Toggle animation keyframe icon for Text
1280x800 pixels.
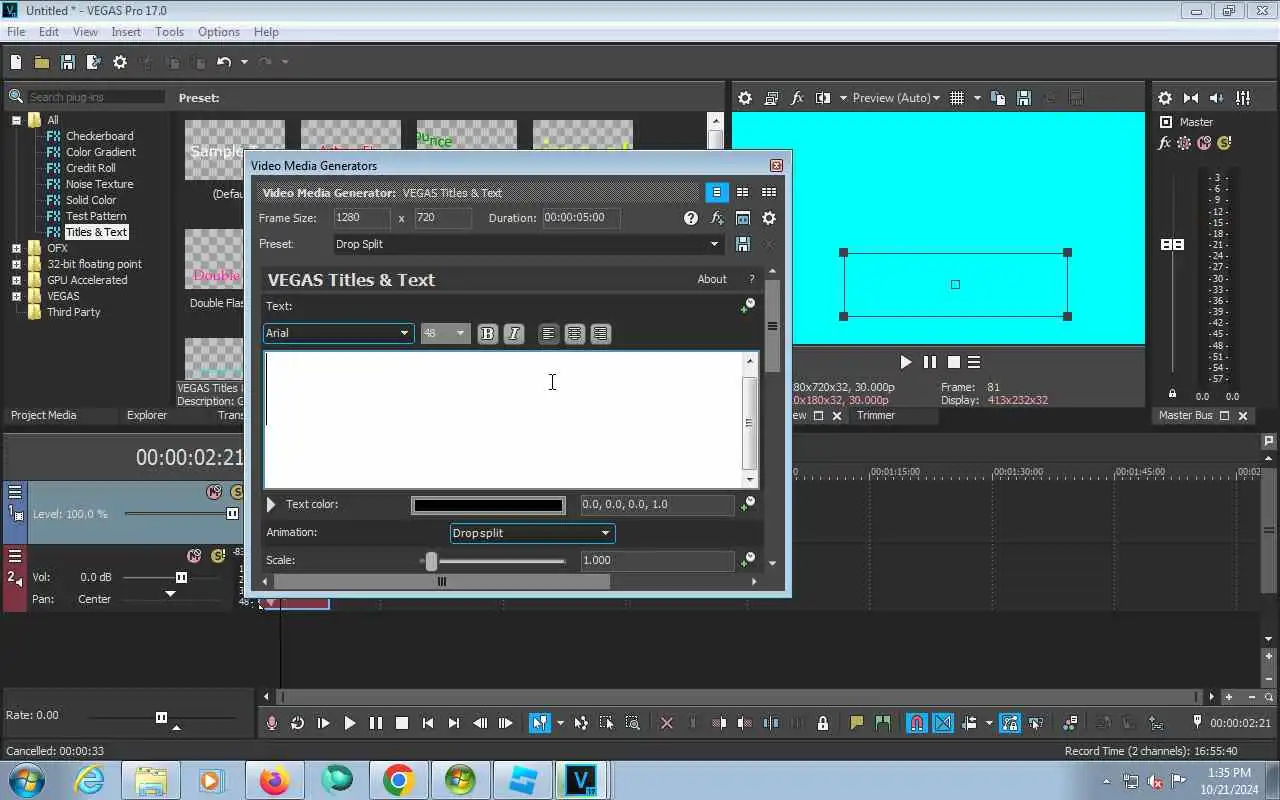[747, 306]
